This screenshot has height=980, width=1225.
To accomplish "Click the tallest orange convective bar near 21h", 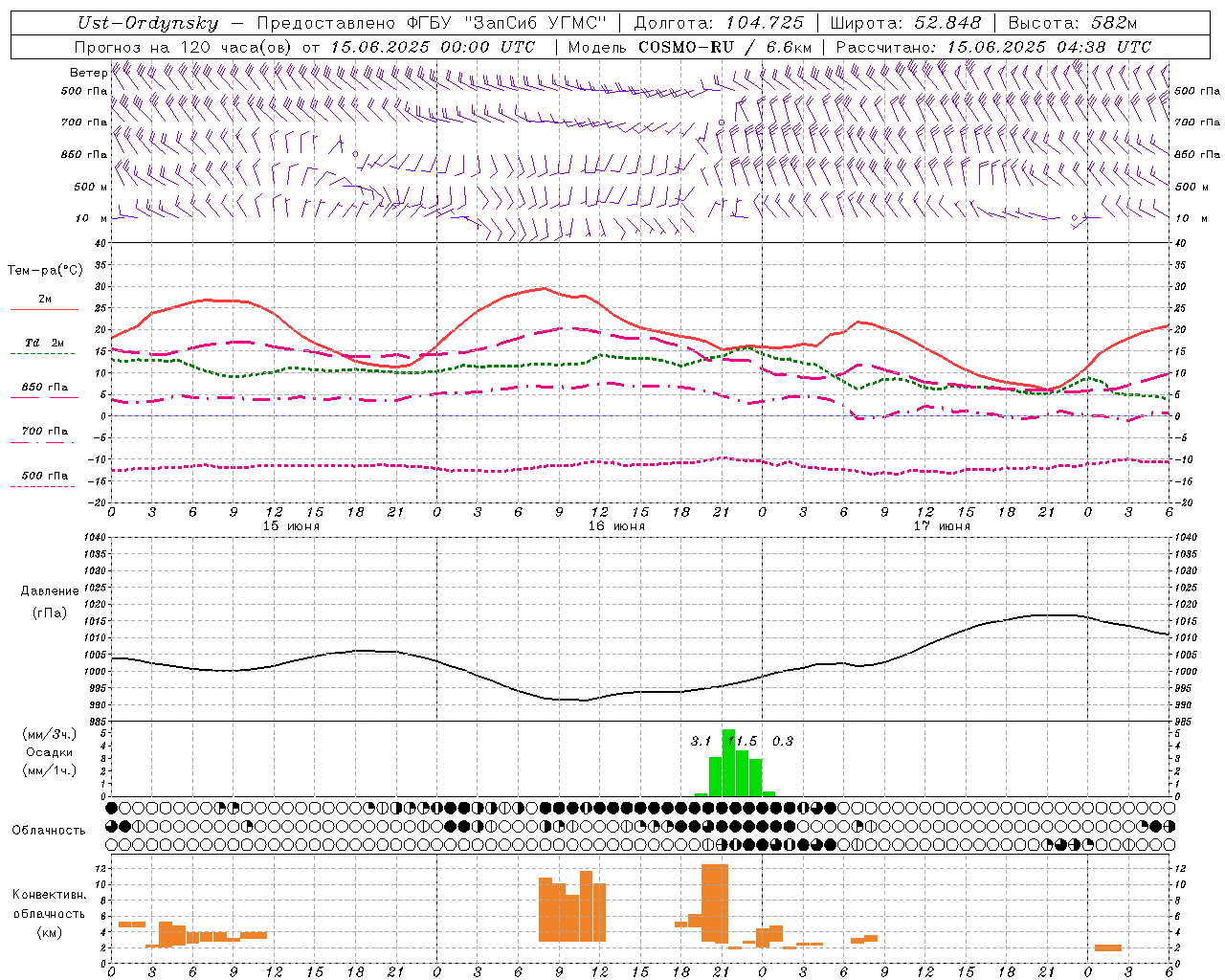I will click(x=715, y=903).
